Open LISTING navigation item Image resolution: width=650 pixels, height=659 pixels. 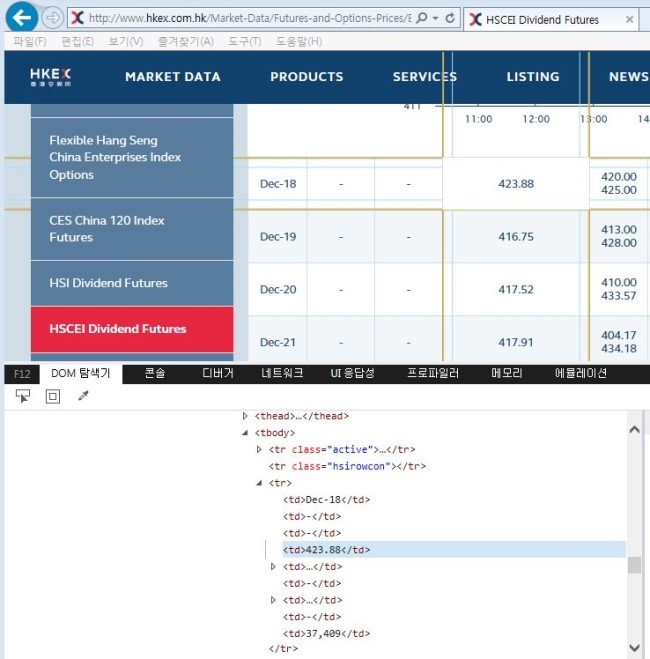pyautogui.click(x=533, y=77)
